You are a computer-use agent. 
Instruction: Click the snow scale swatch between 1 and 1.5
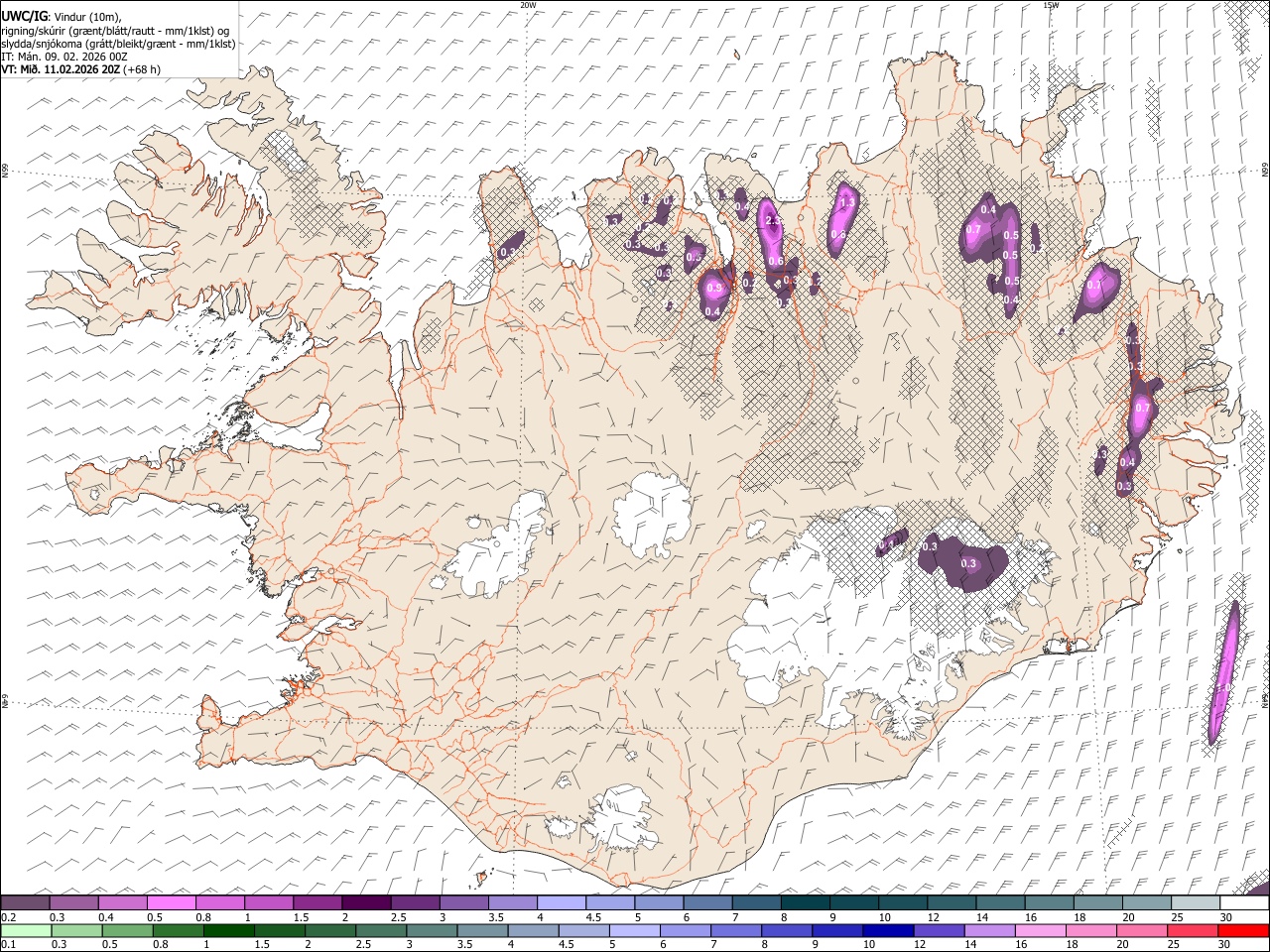point(269,903)
